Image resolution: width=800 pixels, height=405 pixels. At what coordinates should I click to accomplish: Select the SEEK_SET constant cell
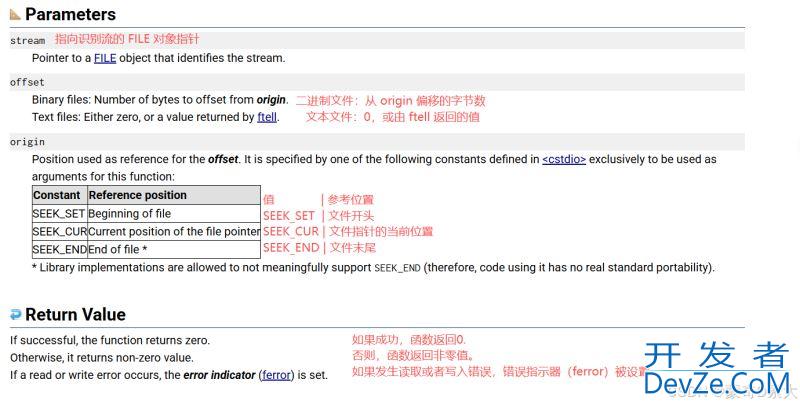coord(59,213)
